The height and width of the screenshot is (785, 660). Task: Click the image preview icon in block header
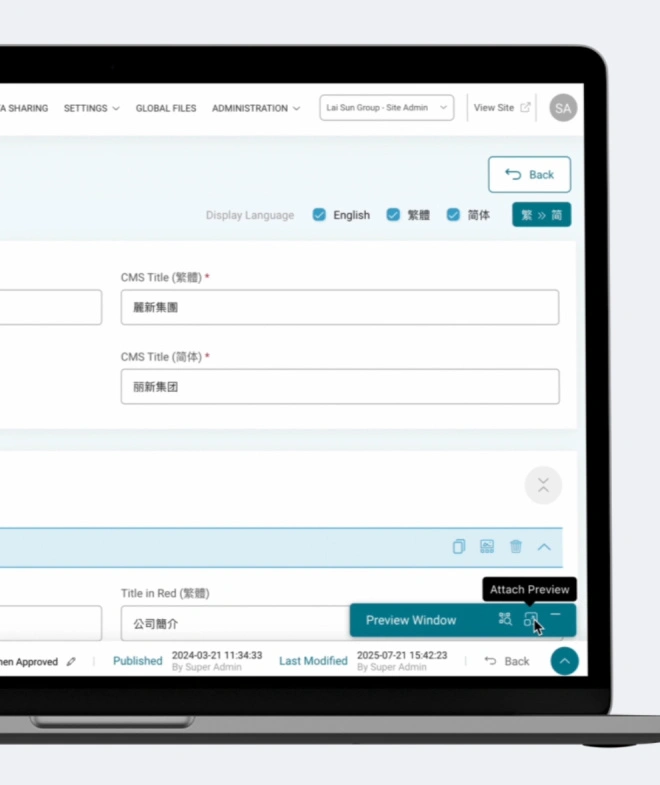[487, 546]
